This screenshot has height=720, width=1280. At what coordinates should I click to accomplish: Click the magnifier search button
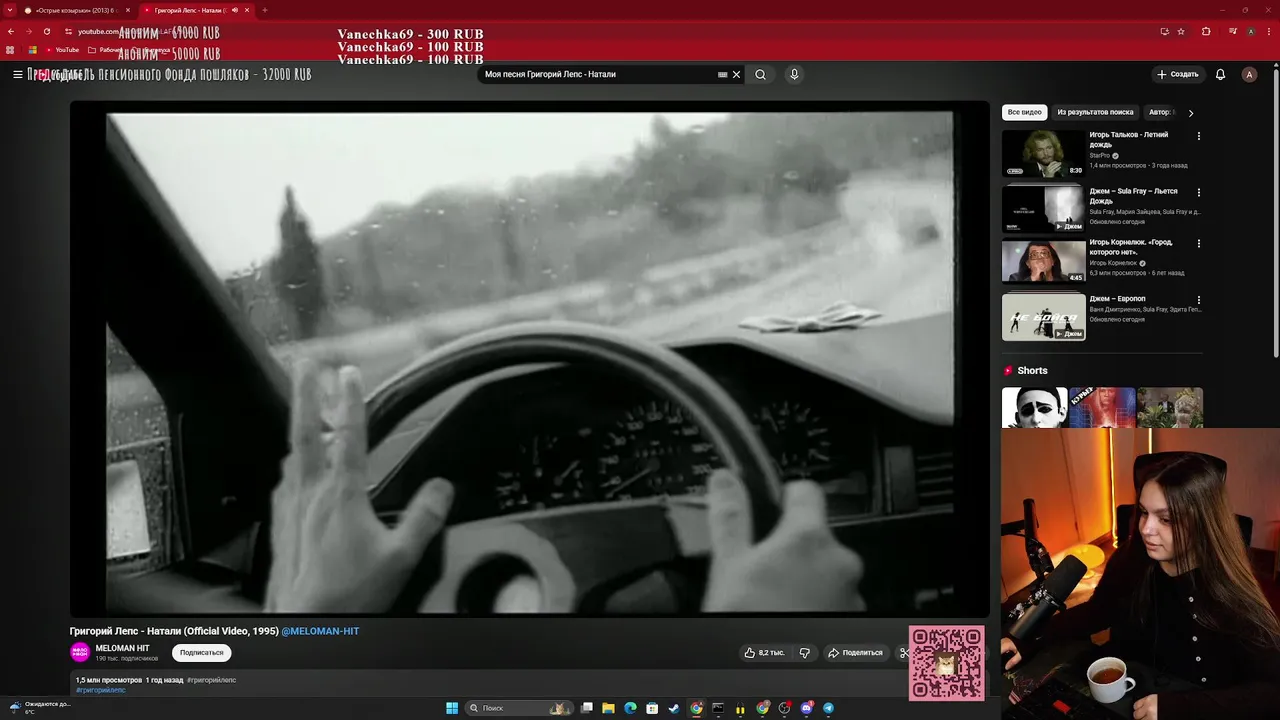point(761,74)
